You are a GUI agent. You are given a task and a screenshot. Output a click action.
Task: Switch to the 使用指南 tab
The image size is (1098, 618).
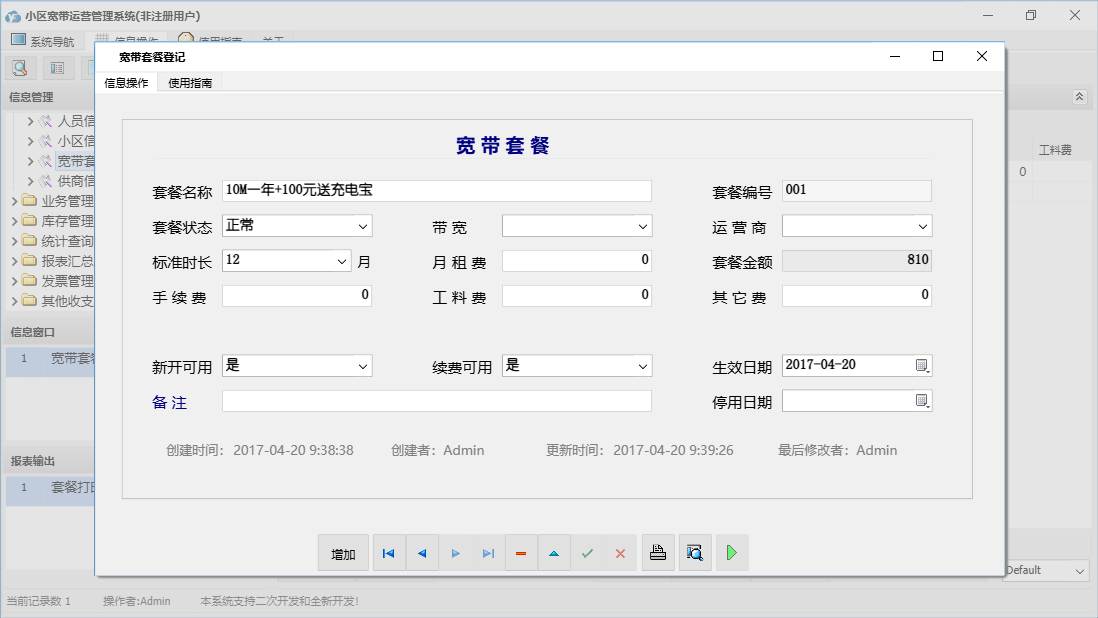[190, 83]
